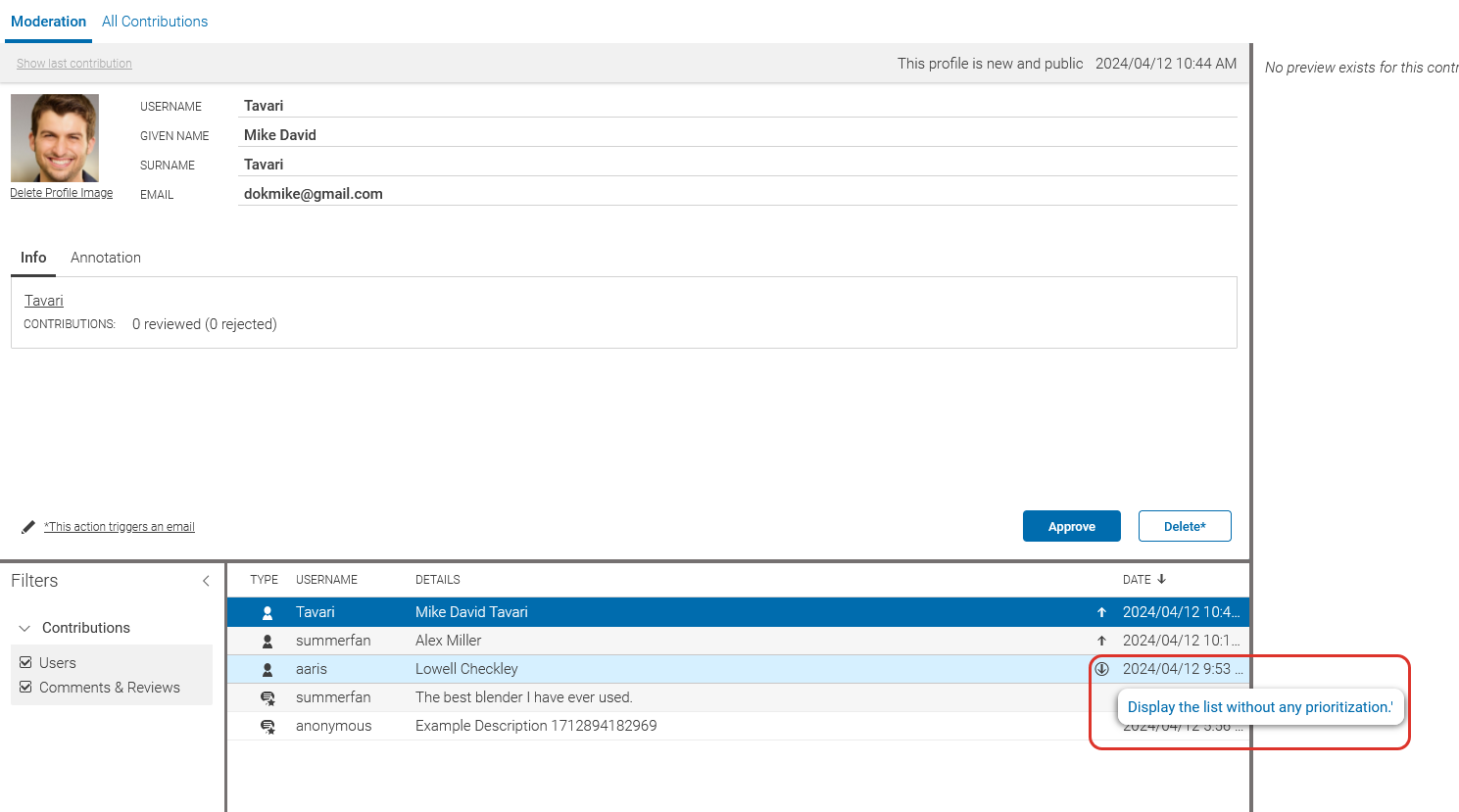Uncheck the Users filter checkbox
This screenshot has height=812, width=1459.
26,663
